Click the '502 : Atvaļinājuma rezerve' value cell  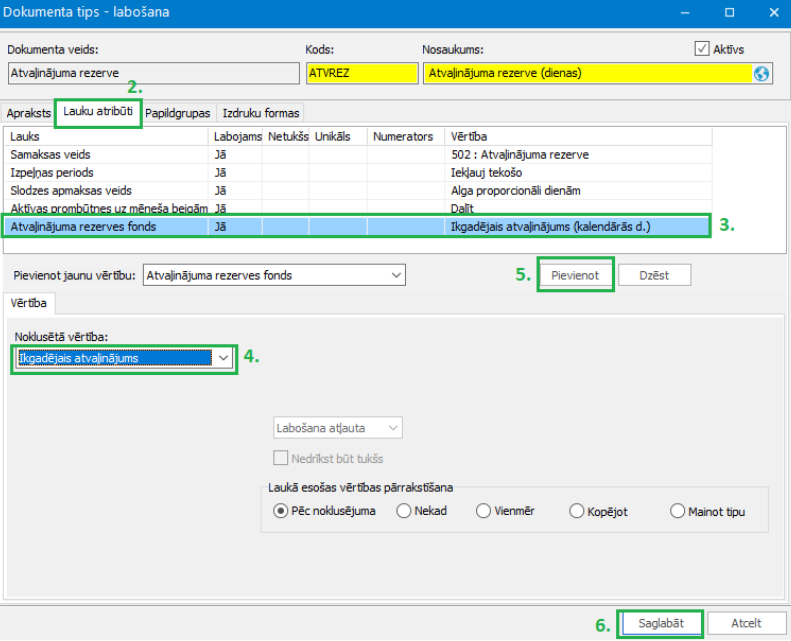[579, 154]
